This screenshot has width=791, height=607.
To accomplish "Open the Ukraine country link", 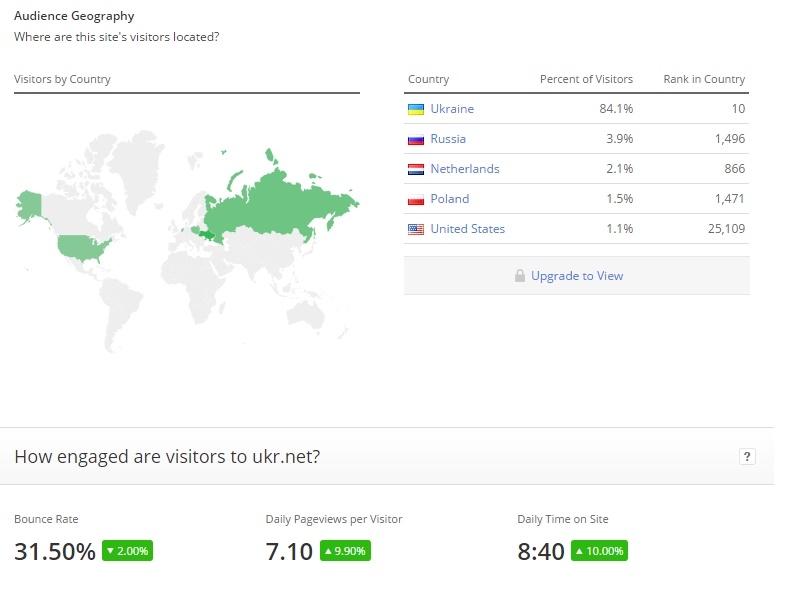I will click(x=452, y=109).
